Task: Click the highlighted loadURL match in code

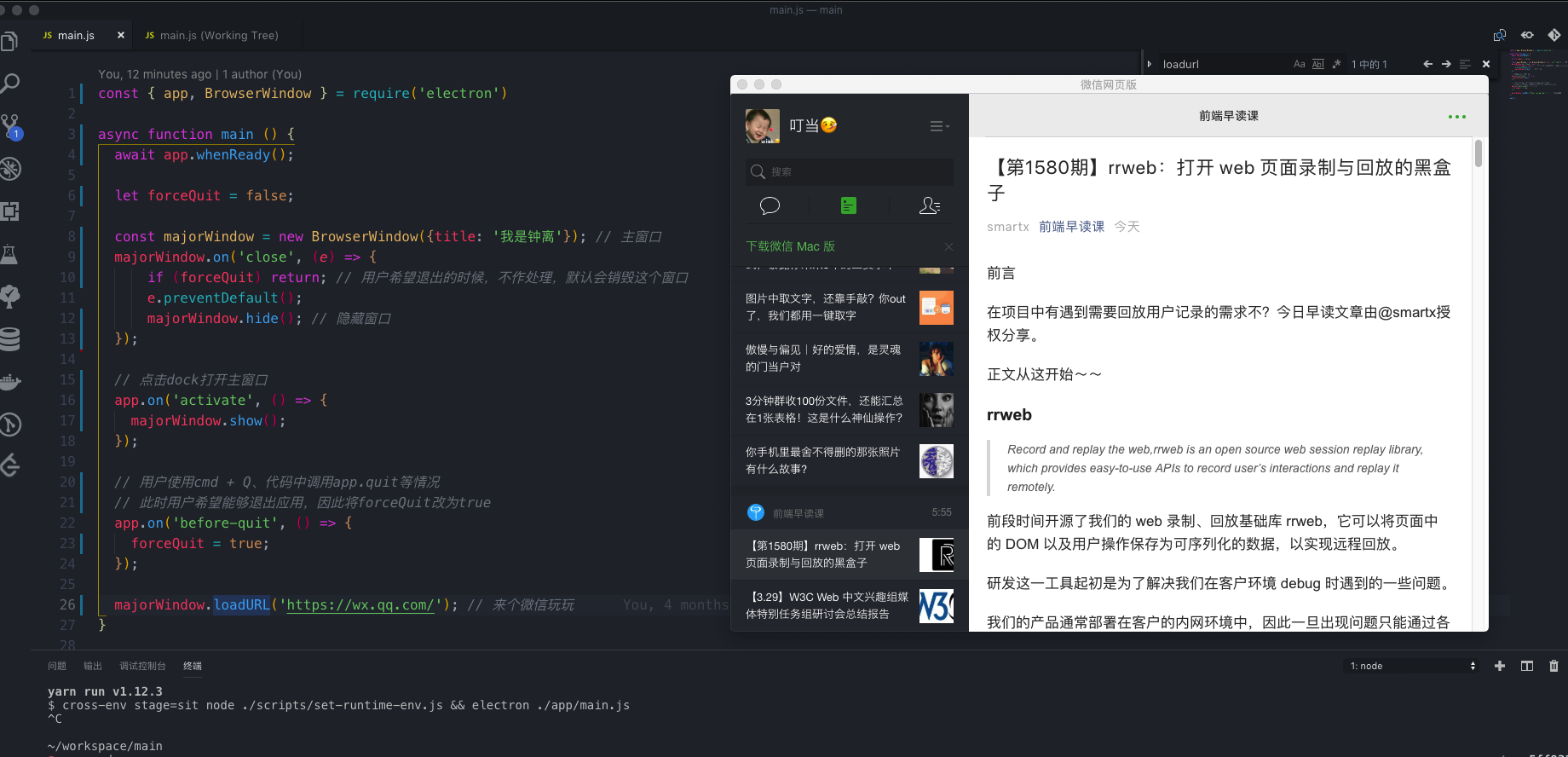Action: point(241,604)
